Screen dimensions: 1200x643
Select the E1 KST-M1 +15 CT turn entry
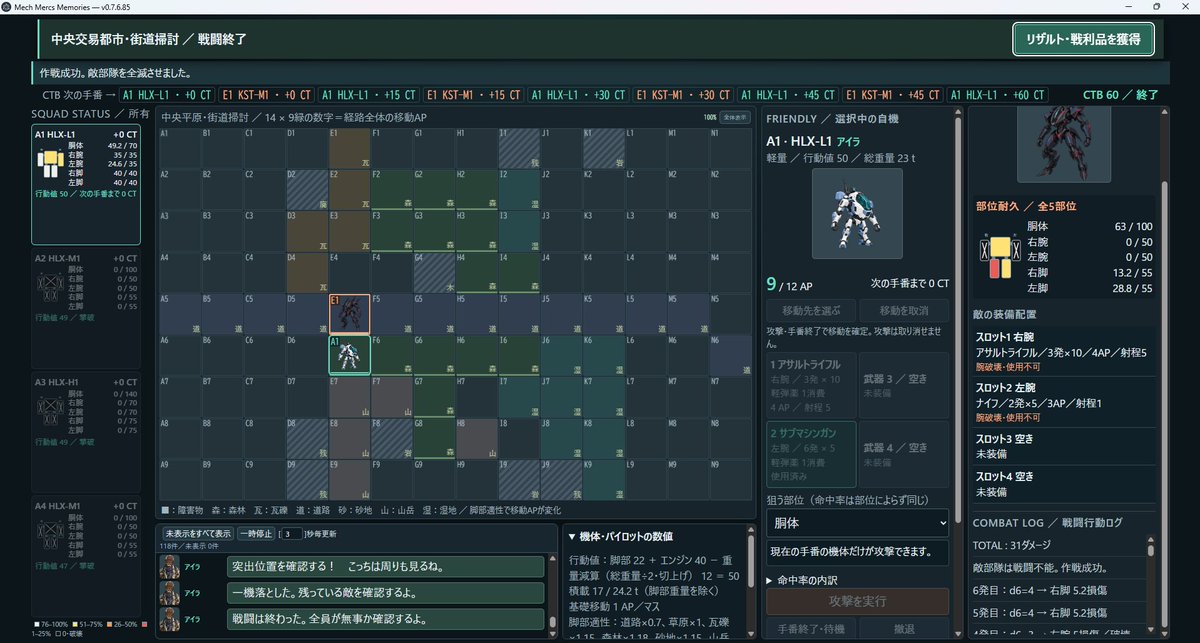coord(474,95)
